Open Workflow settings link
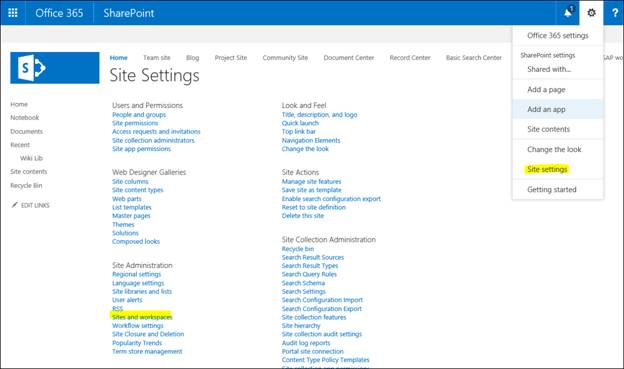Viewport: 624px width, 369px height. pyautogui.click(x=138, y=326)
